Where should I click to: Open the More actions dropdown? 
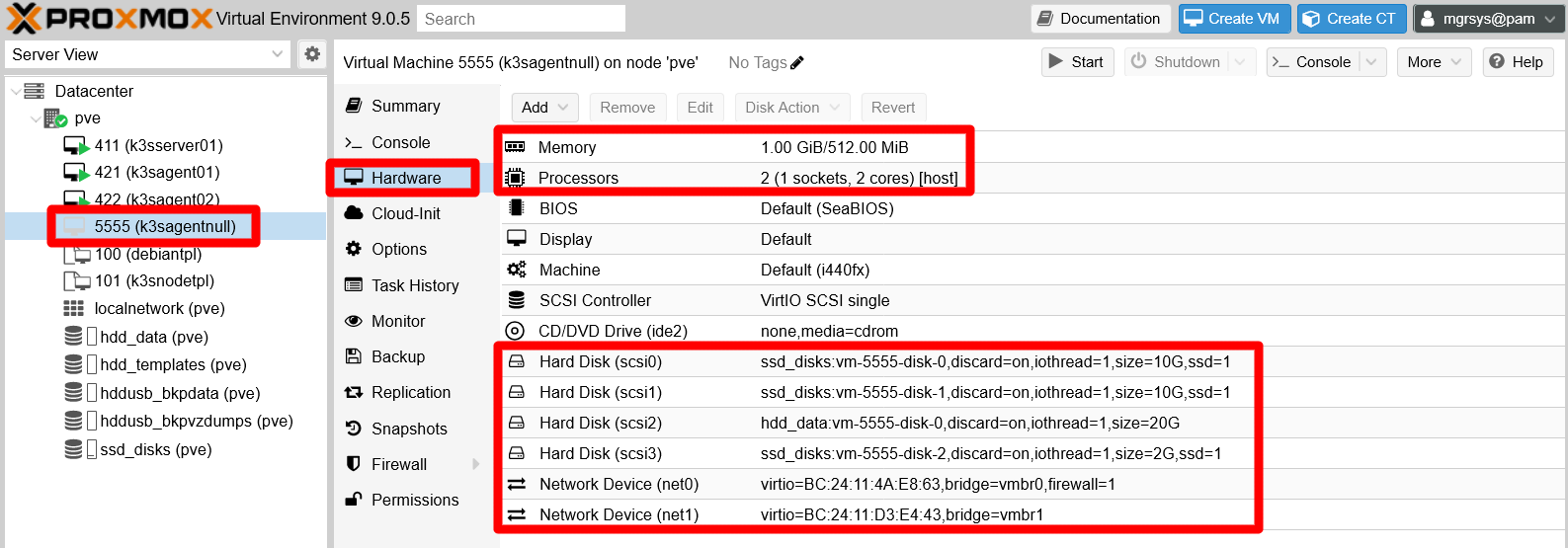tap(1434, 62)
